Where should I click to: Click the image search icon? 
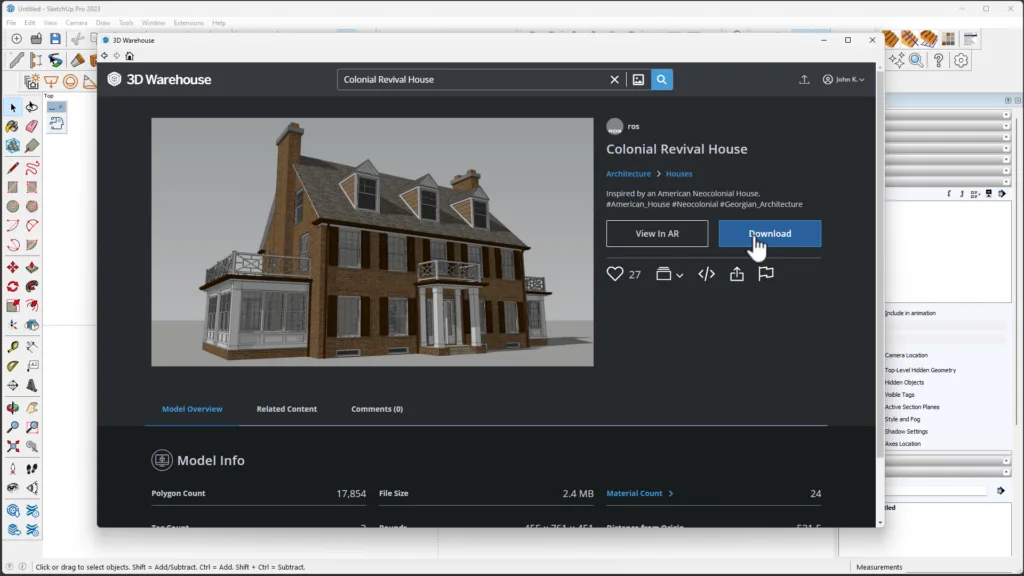pos(638,79)
